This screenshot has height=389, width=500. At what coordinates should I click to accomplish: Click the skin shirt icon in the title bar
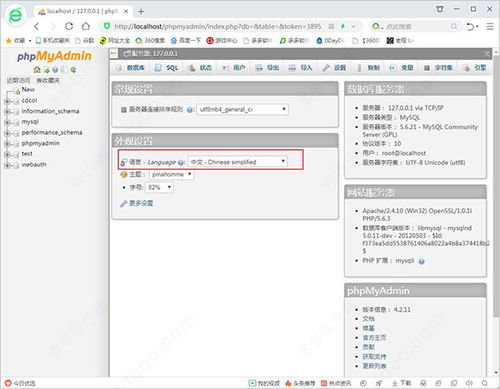[x=440, y=9]
